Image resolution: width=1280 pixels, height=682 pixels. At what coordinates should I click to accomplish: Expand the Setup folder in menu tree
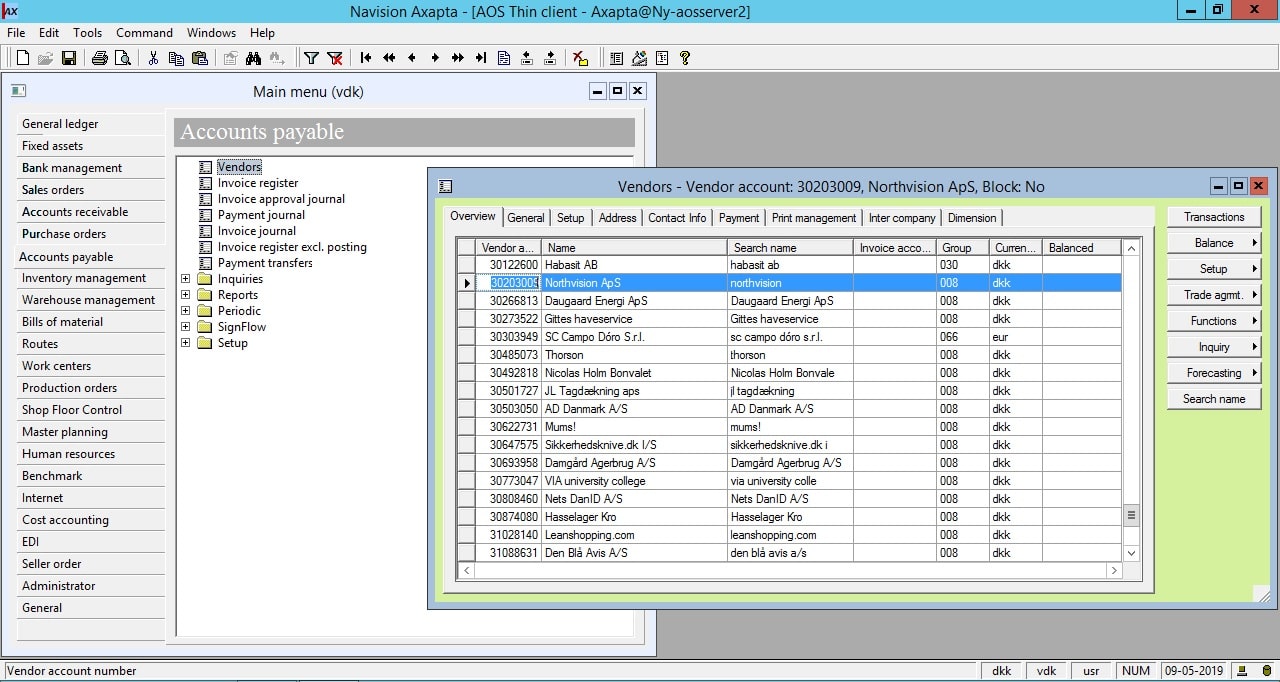point(185,343)
